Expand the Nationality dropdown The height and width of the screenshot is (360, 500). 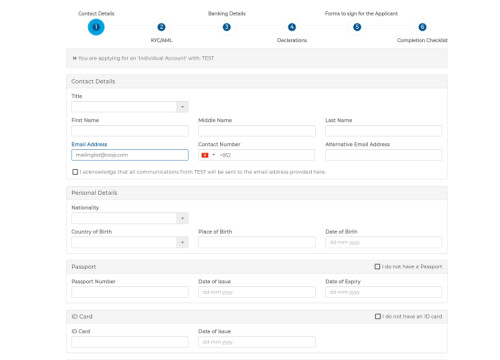(130, 218)
